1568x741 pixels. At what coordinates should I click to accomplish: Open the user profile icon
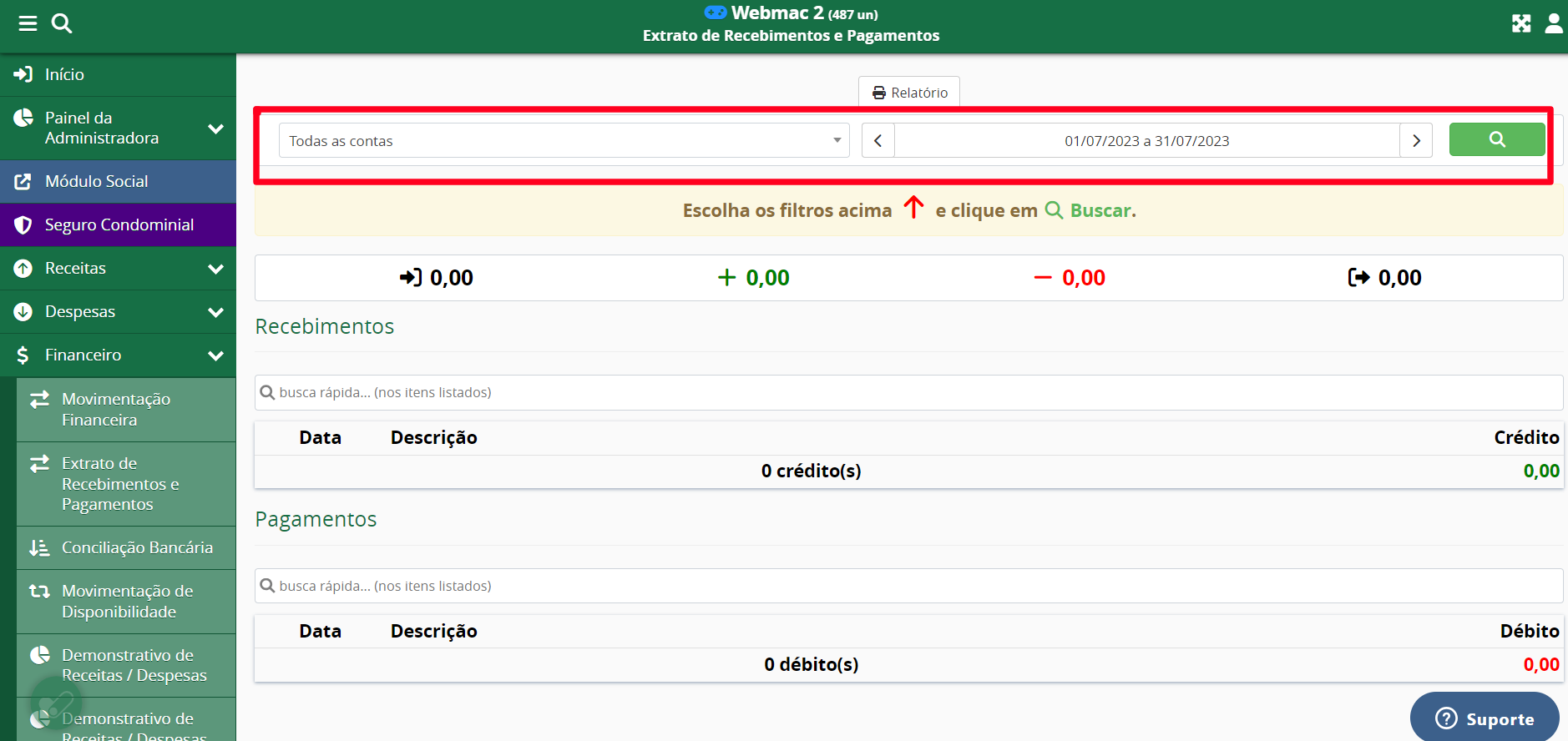[x=1554, y=23]
